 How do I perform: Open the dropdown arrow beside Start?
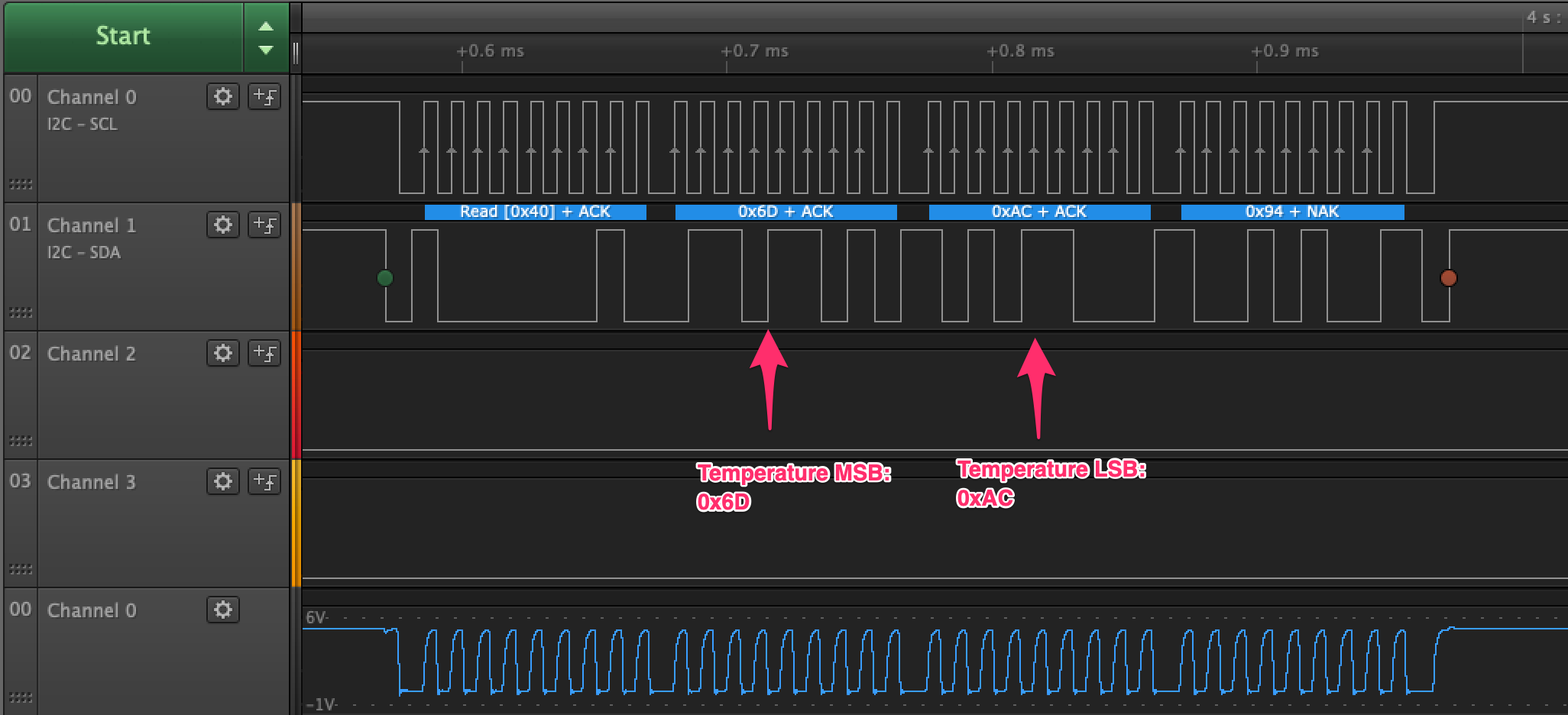[x=266, y=49]
